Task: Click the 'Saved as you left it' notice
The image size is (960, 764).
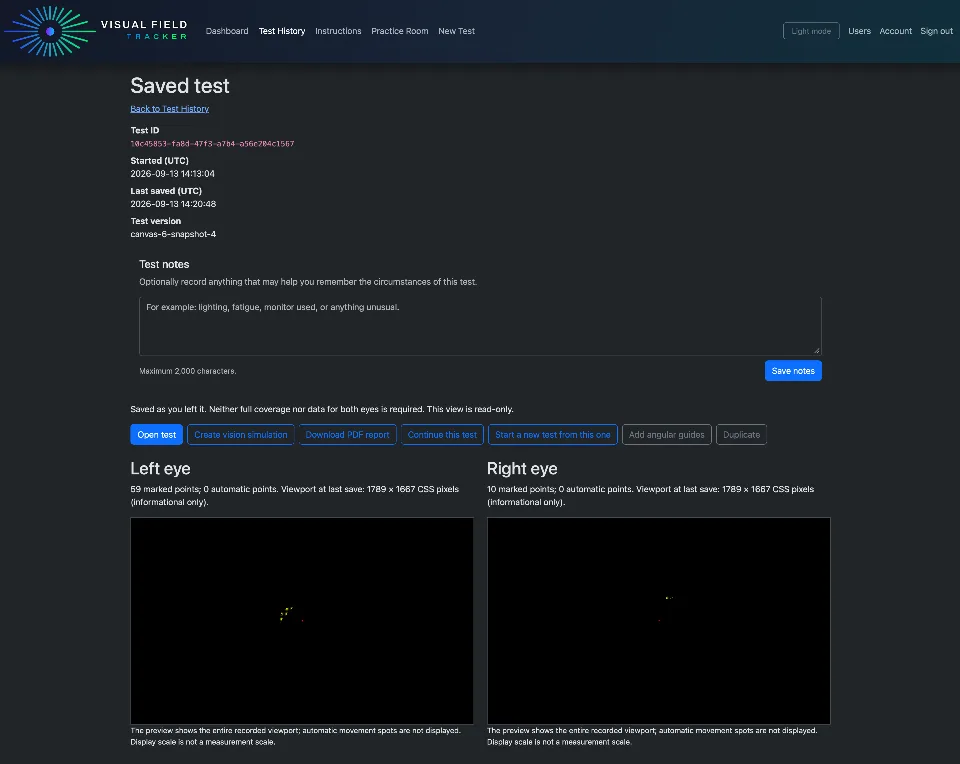Action: (322, 409)
